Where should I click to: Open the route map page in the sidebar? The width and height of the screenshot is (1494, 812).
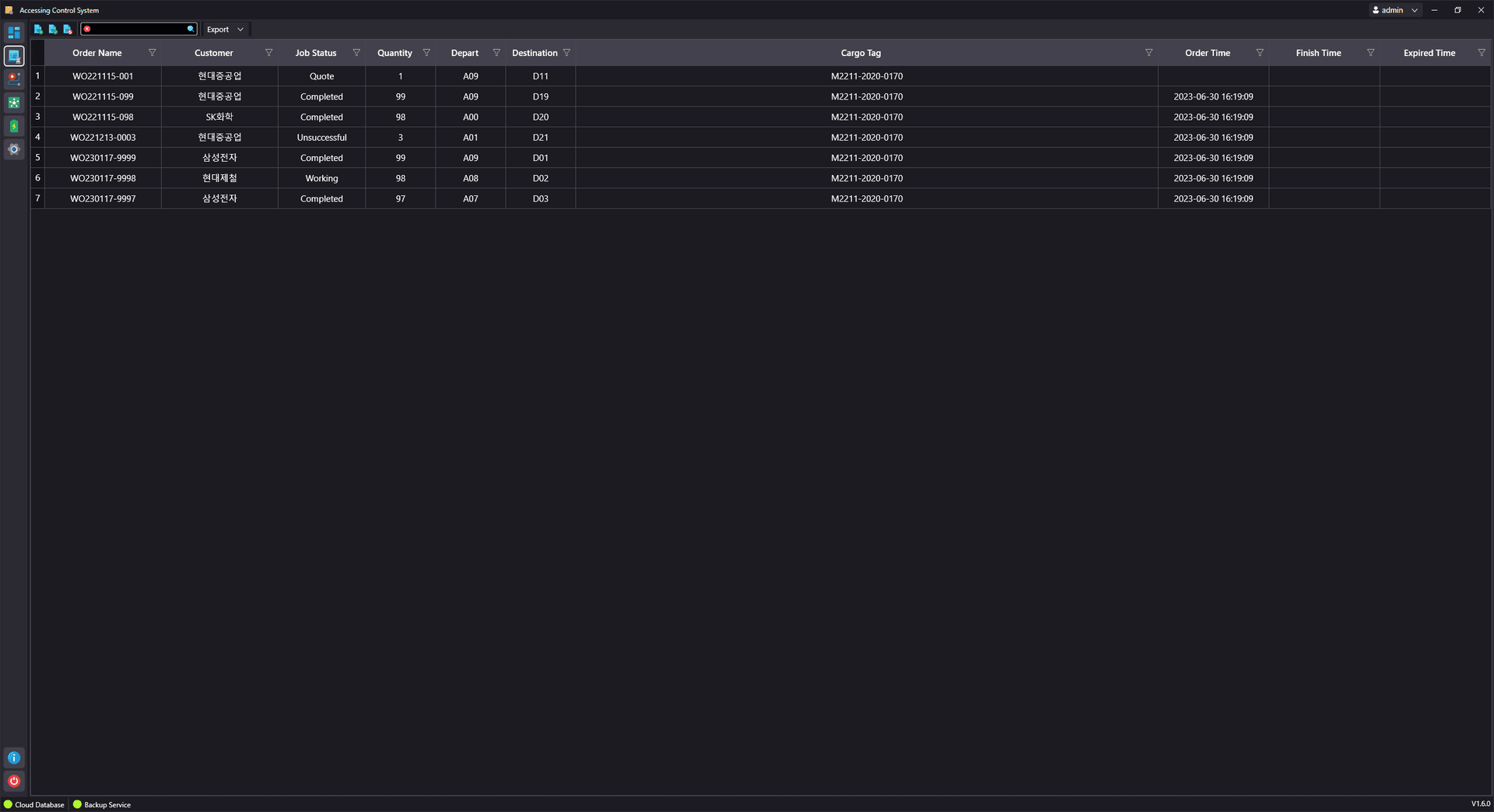click(x=14, y=79)
